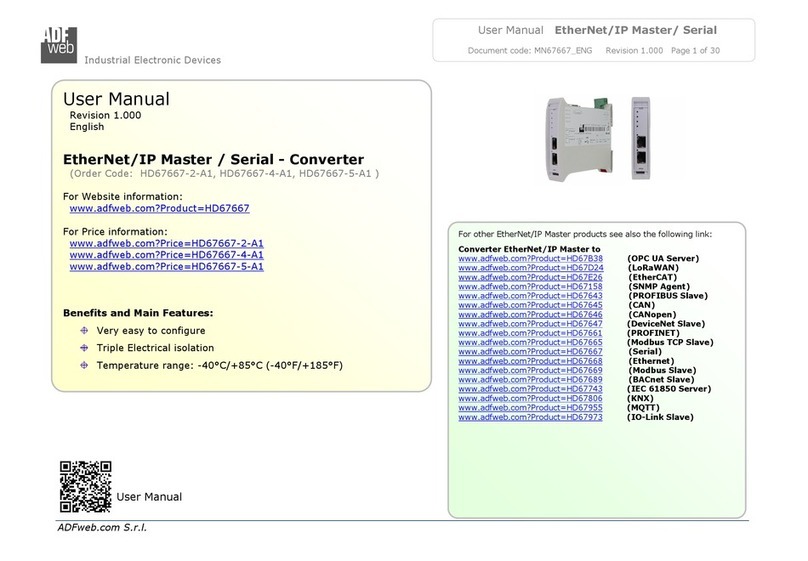Click 'Document code: MN67667_ENG' in header

point(530,50)
